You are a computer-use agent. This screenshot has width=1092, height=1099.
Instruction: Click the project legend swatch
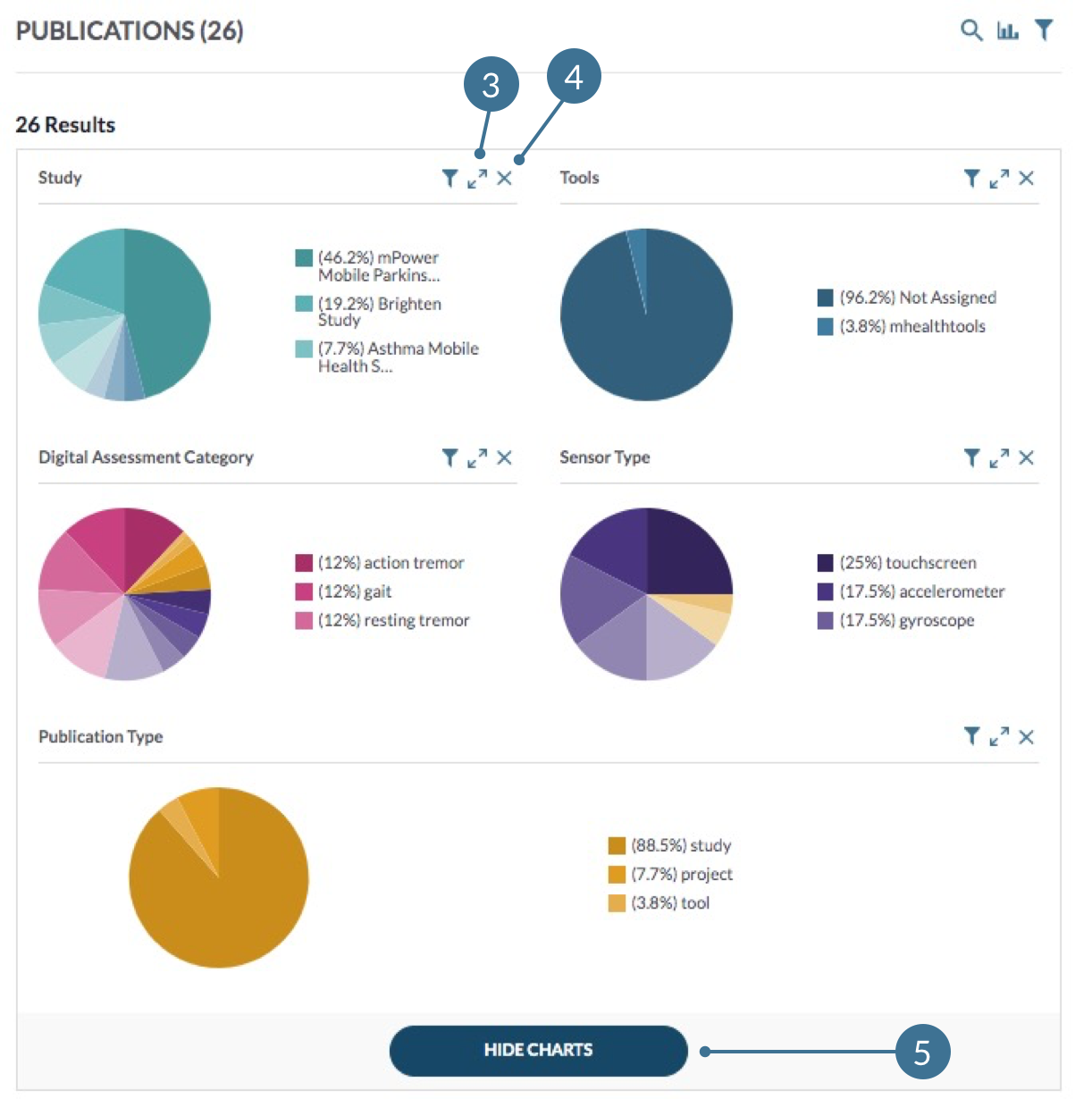617,874
